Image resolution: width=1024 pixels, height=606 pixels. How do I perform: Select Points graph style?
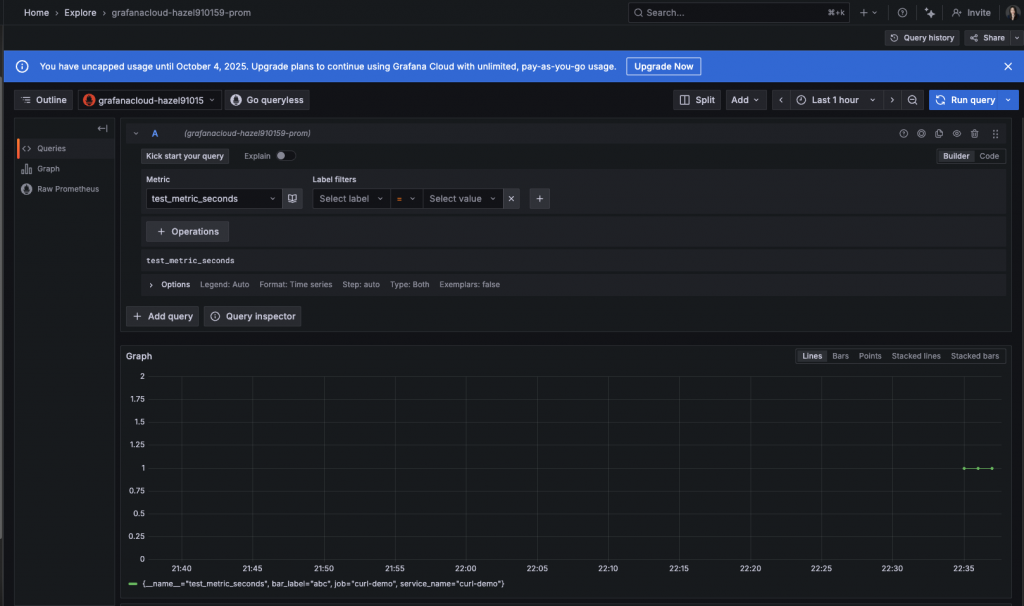click(870, 356)
